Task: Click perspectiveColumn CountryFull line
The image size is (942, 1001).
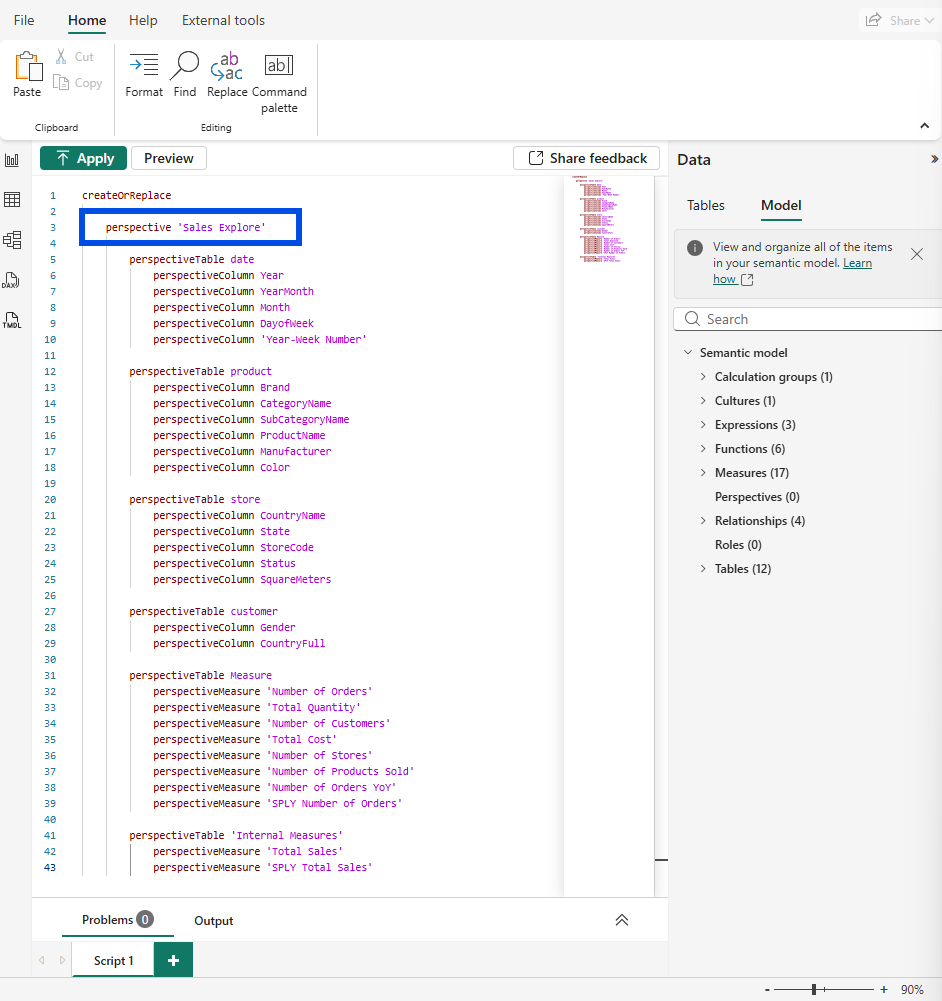Action: pyautogui.click(x=239, y=644)
